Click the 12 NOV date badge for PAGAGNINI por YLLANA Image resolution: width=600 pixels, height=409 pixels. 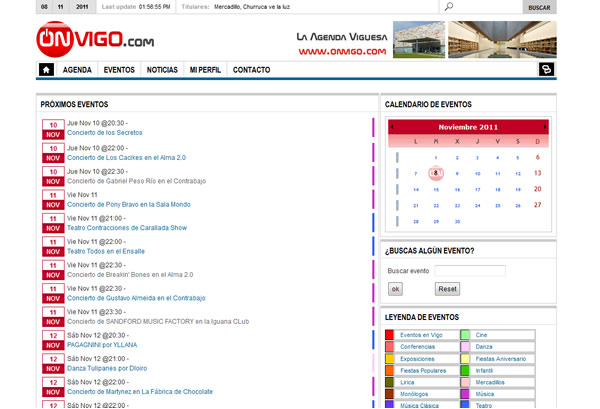click(x=53, y=340)
